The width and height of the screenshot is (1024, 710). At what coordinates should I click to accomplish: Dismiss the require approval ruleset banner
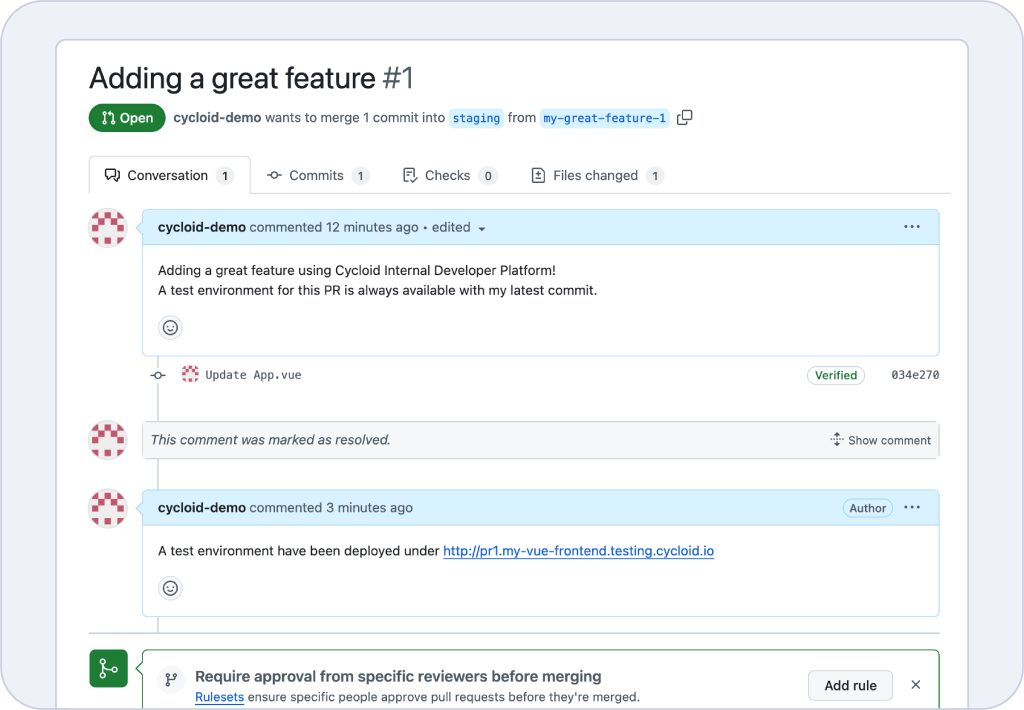coord(916,685)
